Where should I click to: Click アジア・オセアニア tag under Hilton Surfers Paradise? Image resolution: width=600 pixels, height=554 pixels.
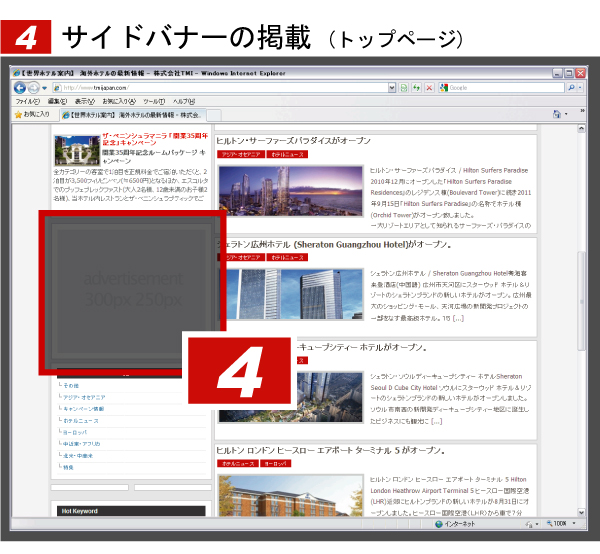pos(241,154)
